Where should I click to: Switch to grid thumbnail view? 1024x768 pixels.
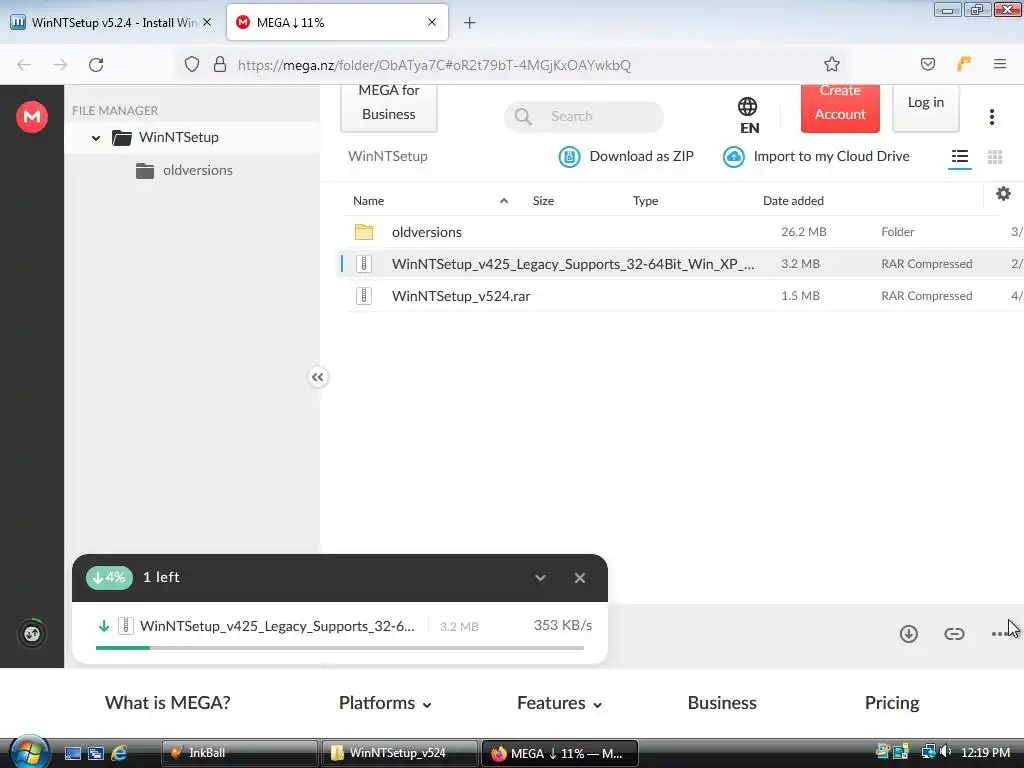tap(995, 157)
